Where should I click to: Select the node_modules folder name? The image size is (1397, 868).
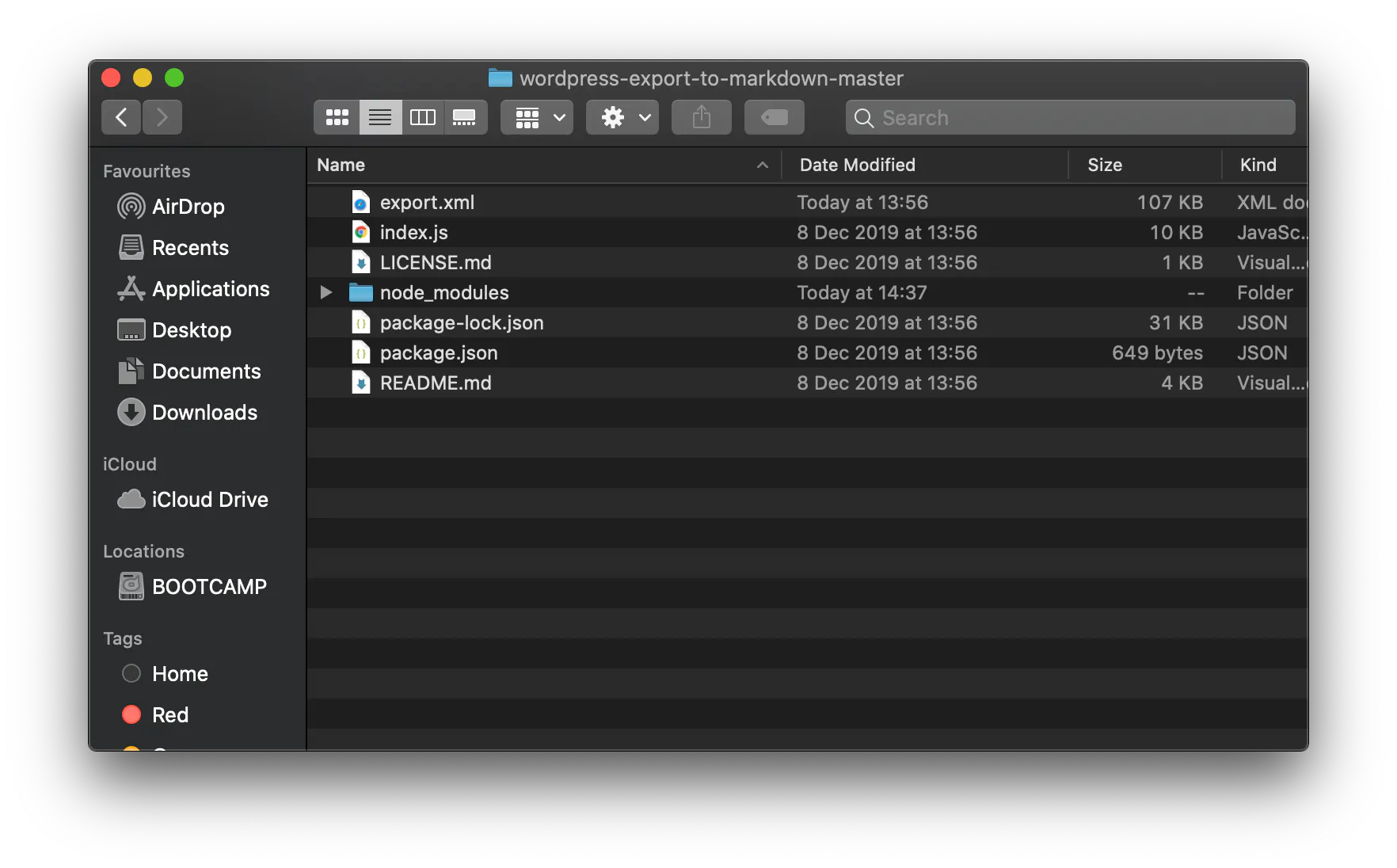point(444,292)
